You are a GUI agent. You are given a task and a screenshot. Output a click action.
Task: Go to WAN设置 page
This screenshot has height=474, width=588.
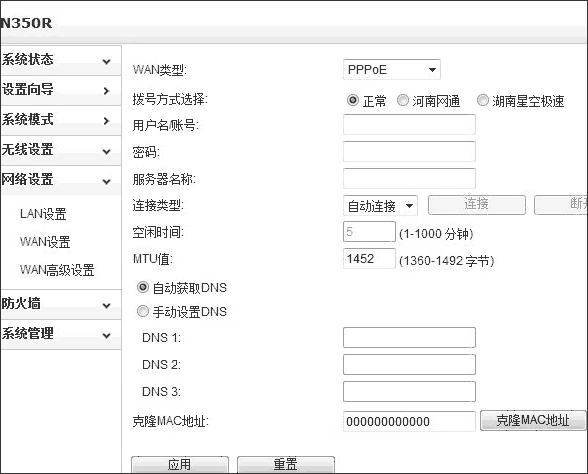(x=45, y=242)
